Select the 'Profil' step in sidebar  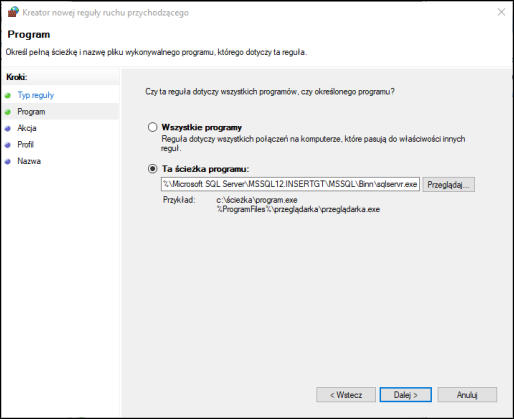click(x=25, y=144)
